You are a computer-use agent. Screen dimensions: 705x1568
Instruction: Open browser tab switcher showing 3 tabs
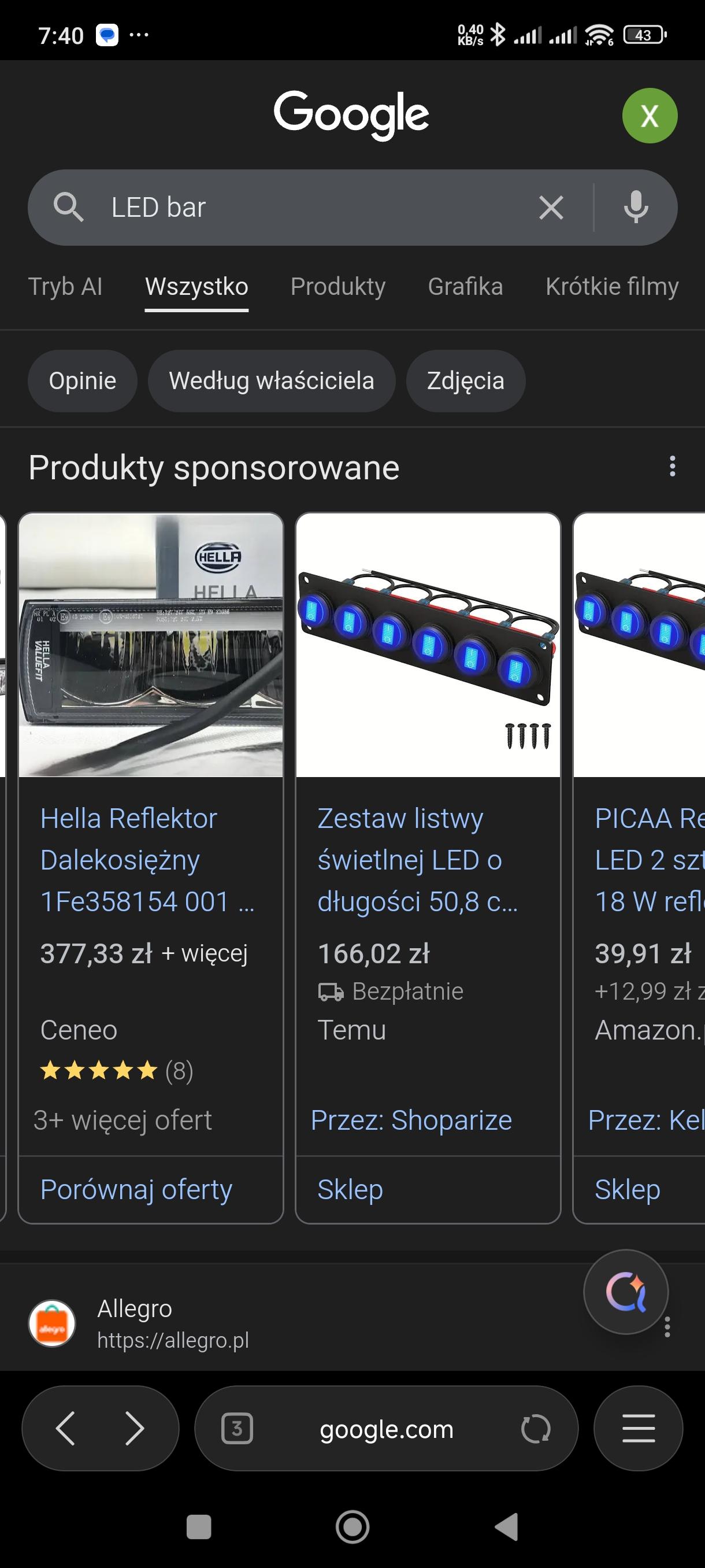coord(236,1429)
